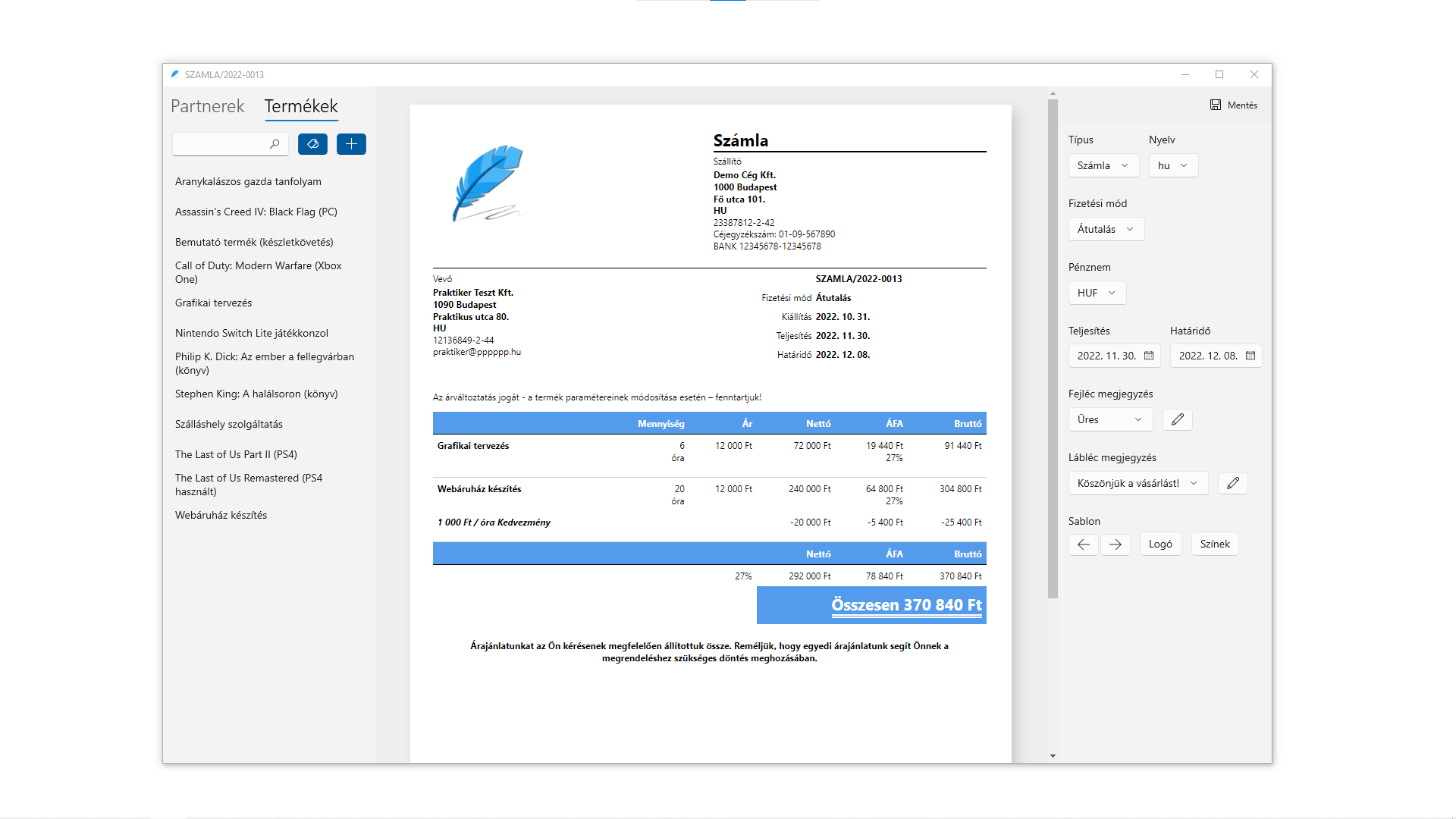Viewport: 1456px width, 819px height.
Task: Switch to next template with right arrow
Action: coord(1115,544)
